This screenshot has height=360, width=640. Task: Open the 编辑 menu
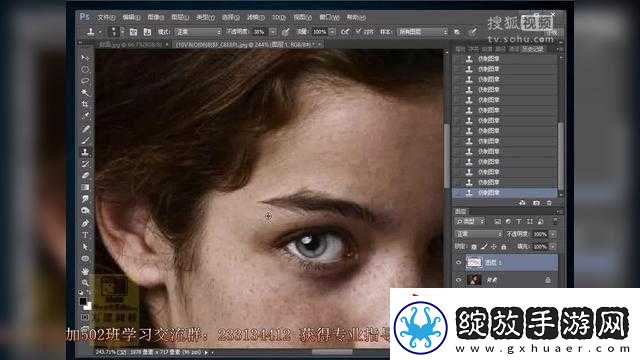[131, 18]
